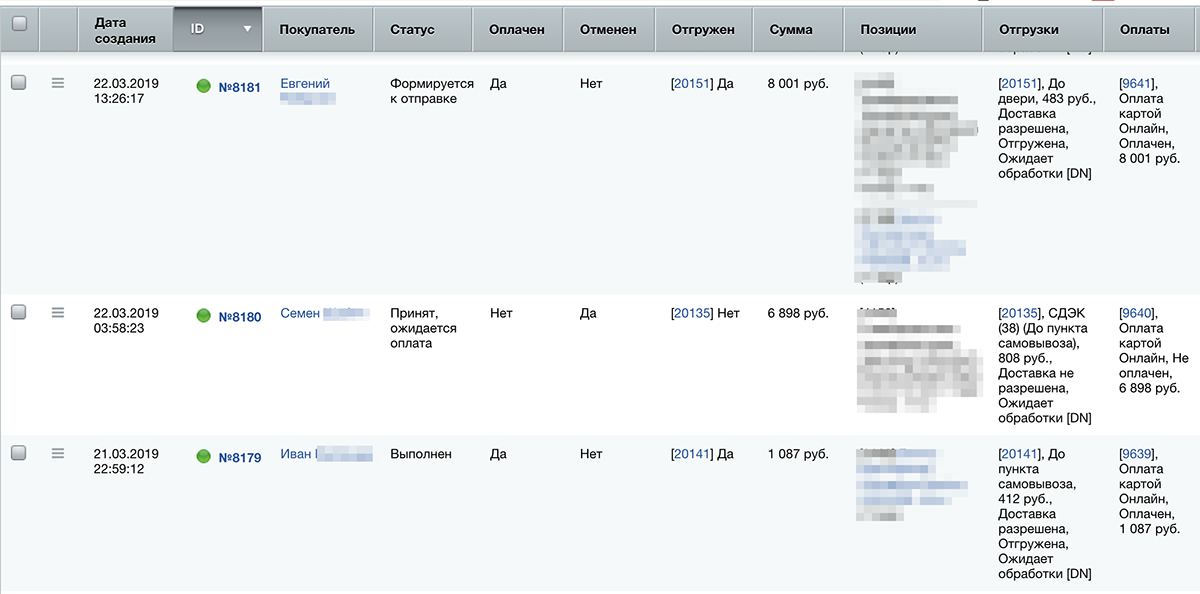Click the green status dot of order №8181
The width and height of the screenshot is (1200, 594).
[x=204, y=87]
